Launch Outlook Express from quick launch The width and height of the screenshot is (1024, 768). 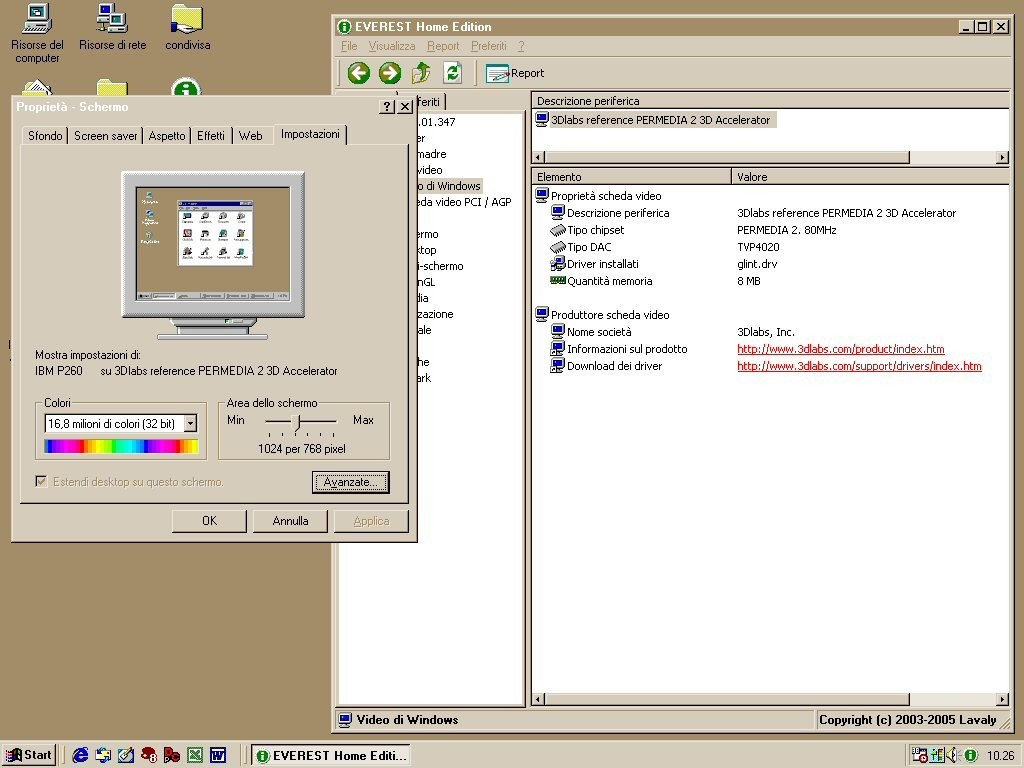point(103,755)
